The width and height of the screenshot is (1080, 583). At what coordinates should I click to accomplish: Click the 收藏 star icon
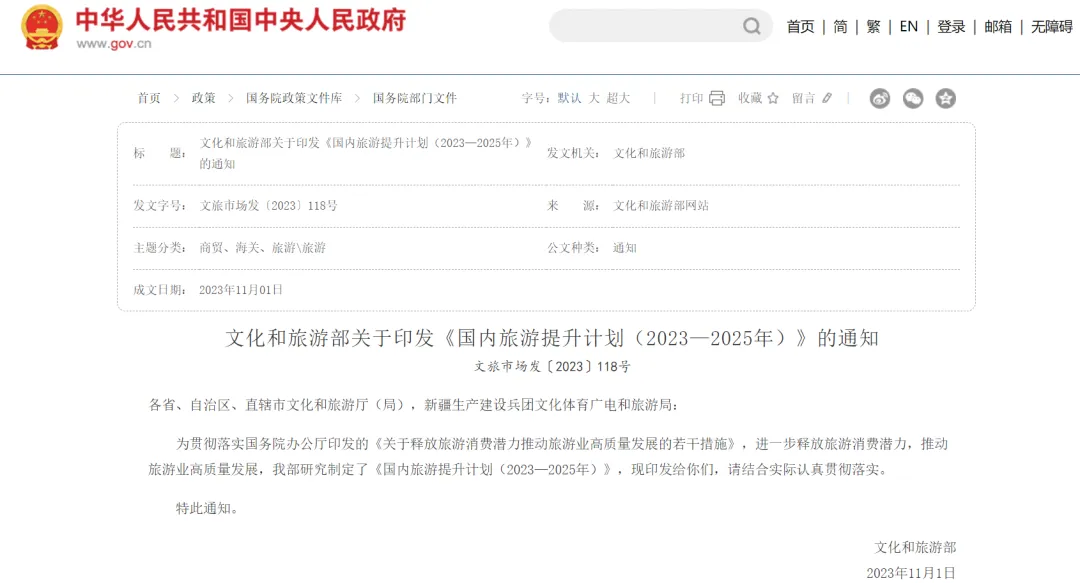click(773, 98)
